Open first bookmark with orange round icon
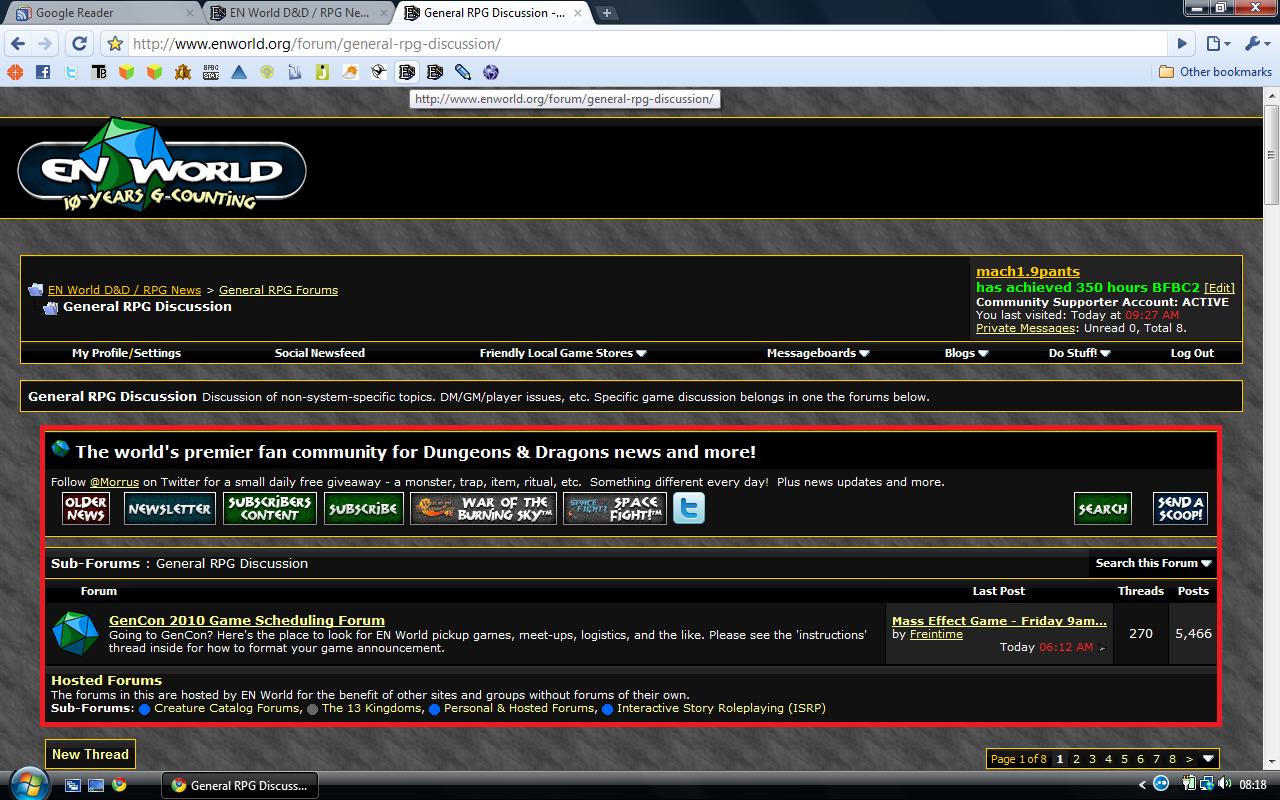1280x800 pixels. point(14,72)
